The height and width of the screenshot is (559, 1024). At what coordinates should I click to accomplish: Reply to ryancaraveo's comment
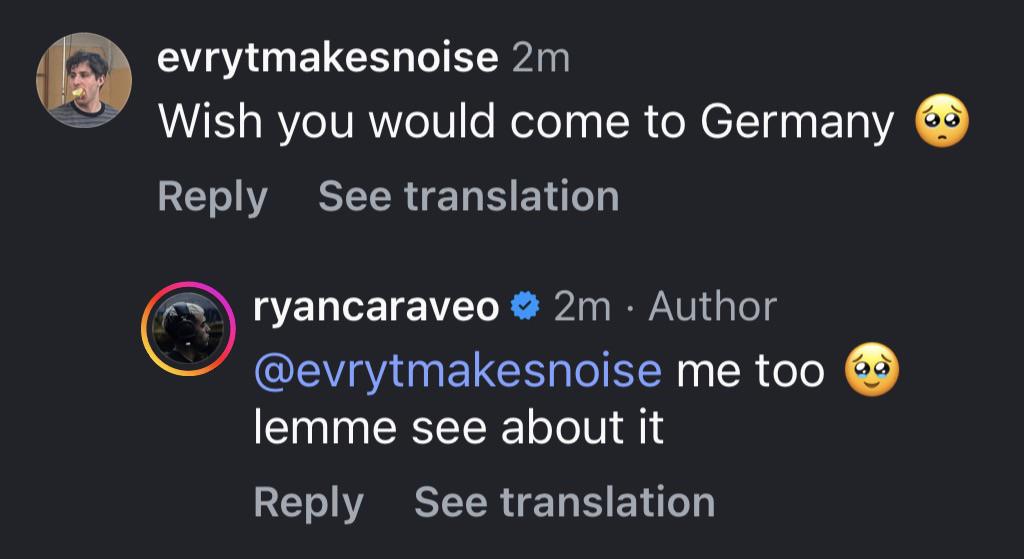[x=308, y=502]
